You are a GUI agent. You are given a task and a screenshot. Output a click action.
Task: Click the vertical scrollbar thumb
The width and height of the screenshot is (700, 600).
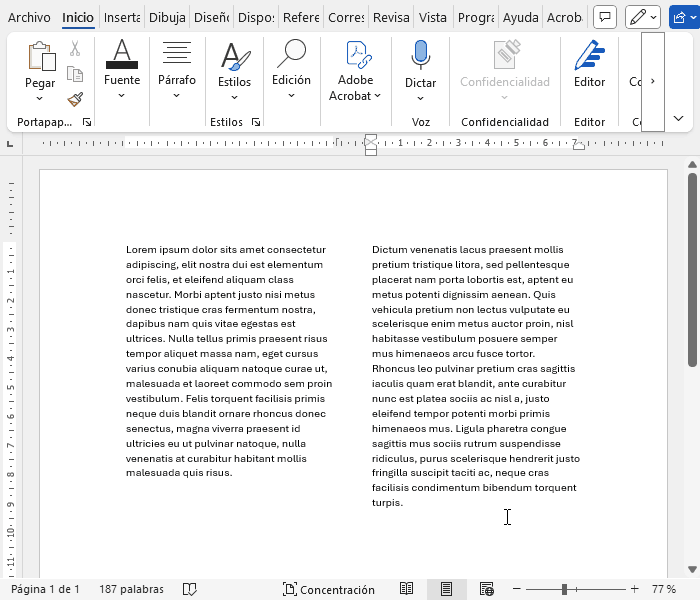pos(692,270)
